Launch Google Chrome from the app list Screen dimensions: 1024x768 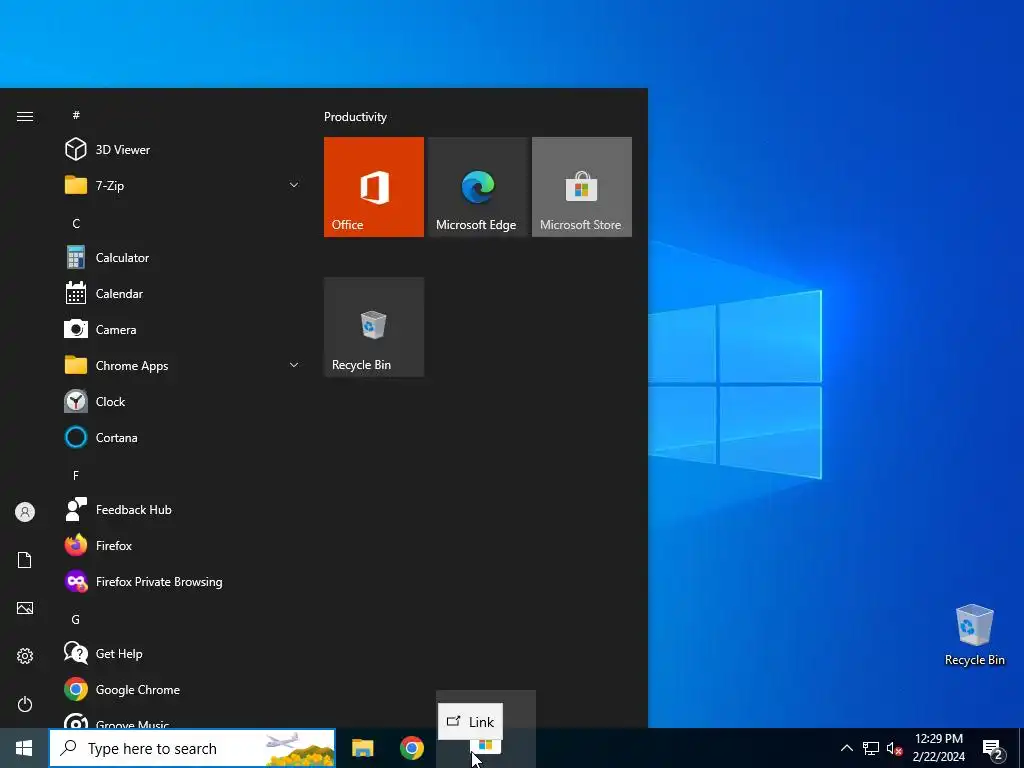pyautogui.click(x=183, y=689)
